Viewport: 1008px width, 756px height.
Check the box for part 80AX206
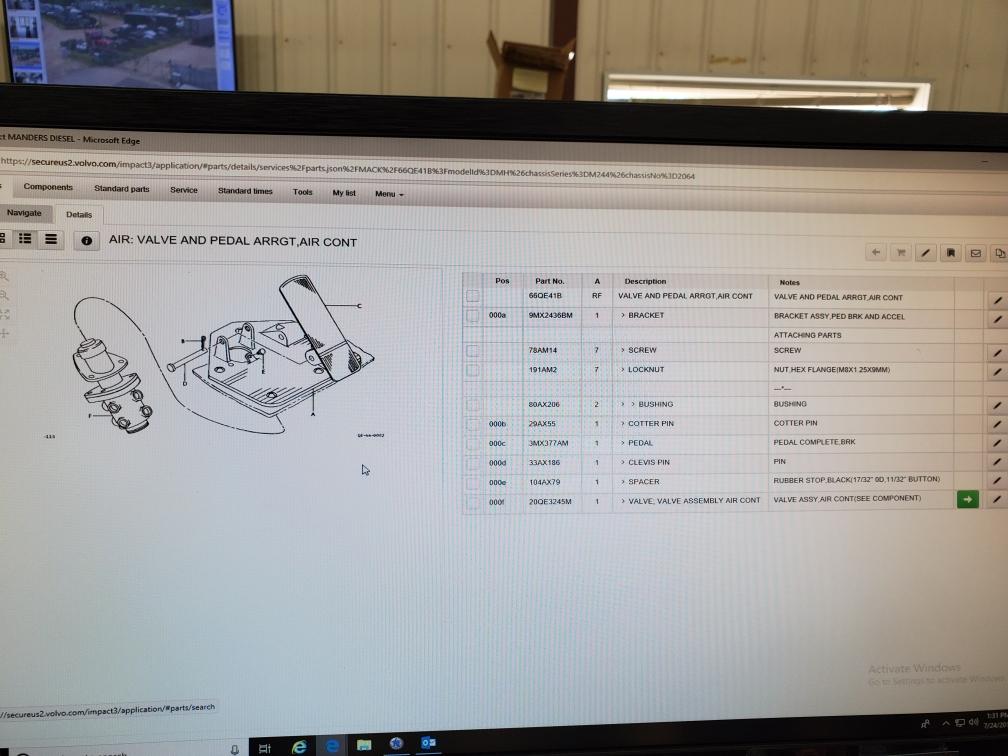click(x=472, y=404)
